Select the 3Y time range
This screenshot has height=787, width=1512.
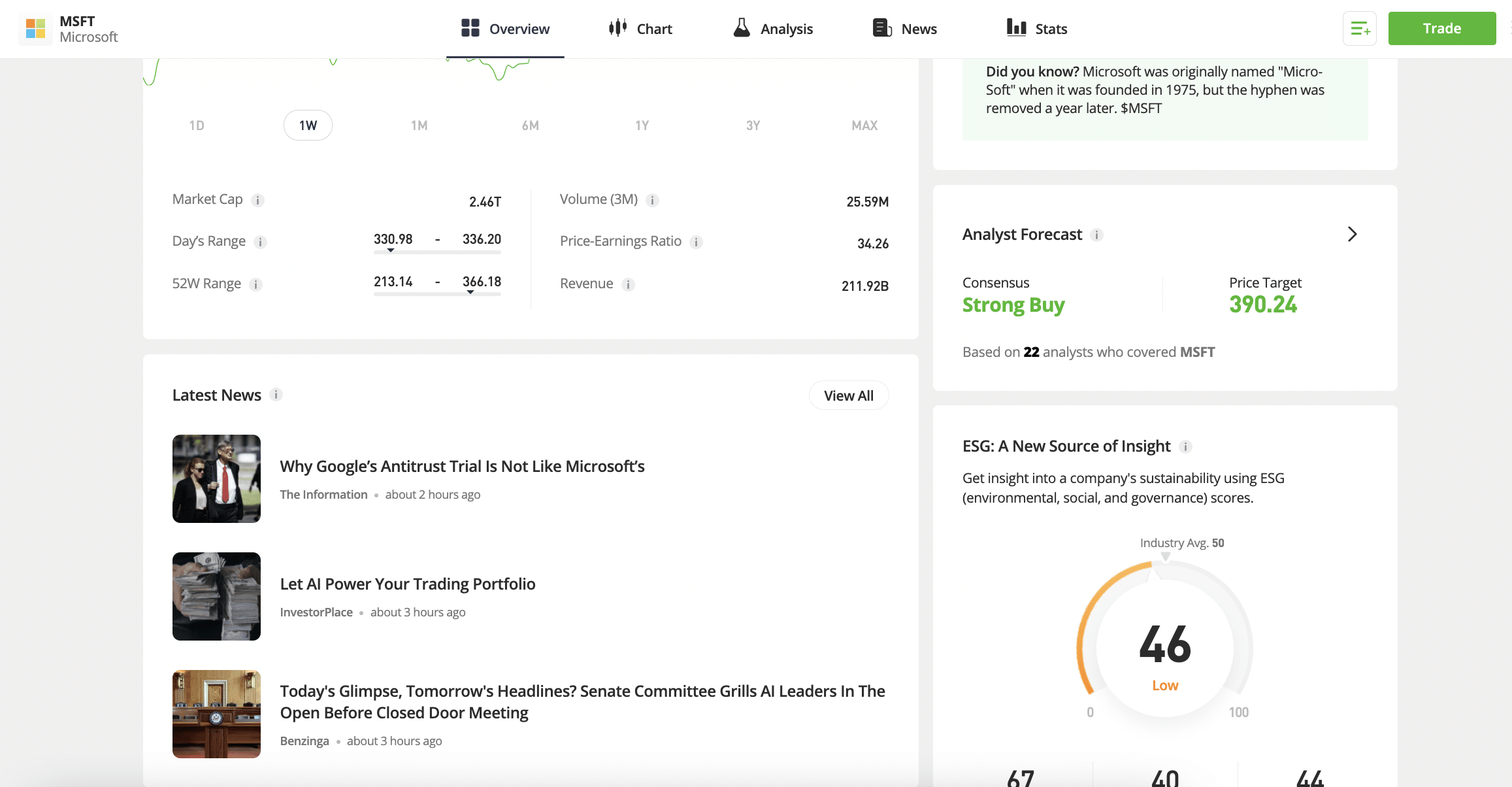pyautogui.click(x=753, y=126)
